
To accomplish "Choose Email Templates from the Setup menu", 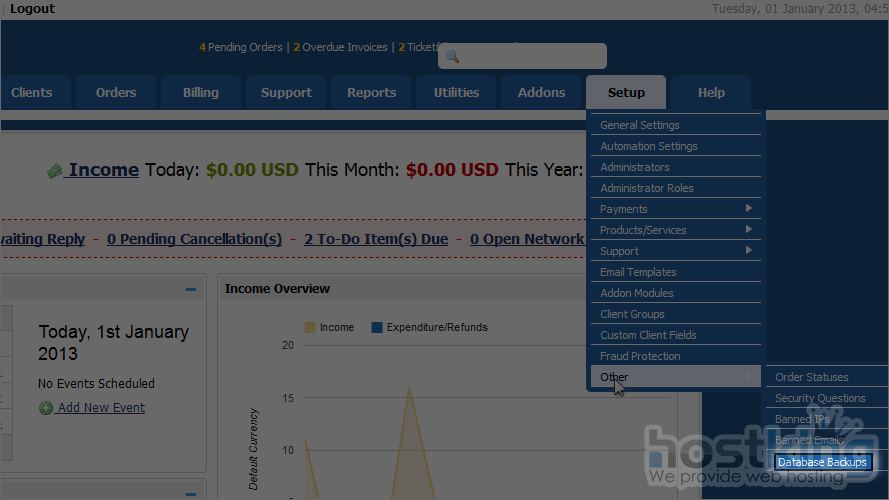I will (638, 272).
